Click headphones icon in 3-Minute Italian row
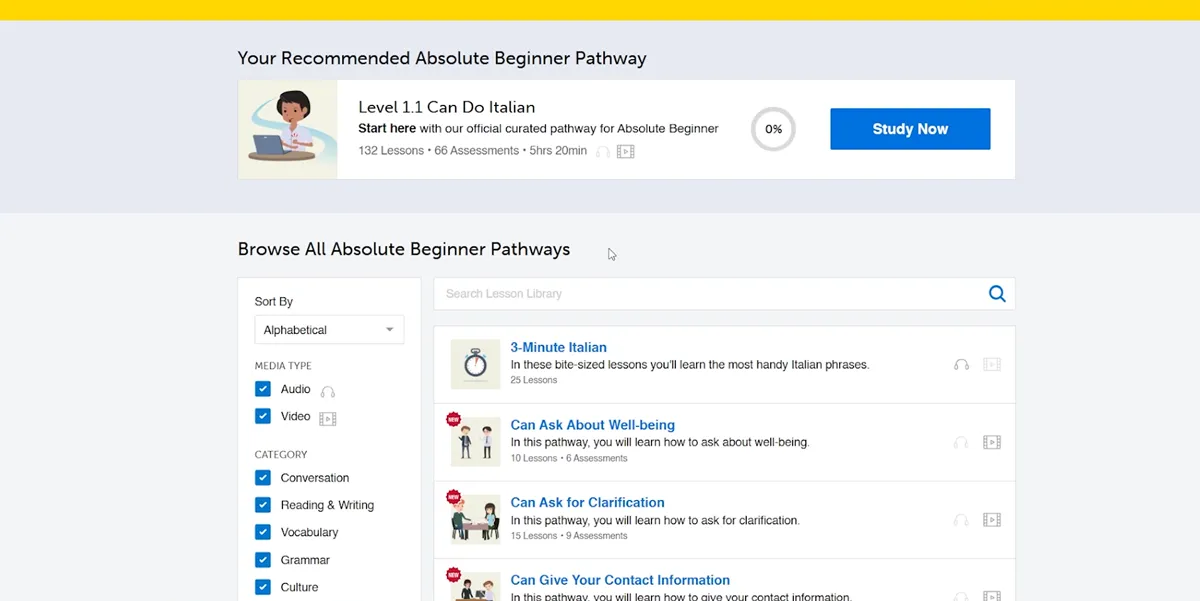This screenshot has width=1200, height=601. point(961,365)
